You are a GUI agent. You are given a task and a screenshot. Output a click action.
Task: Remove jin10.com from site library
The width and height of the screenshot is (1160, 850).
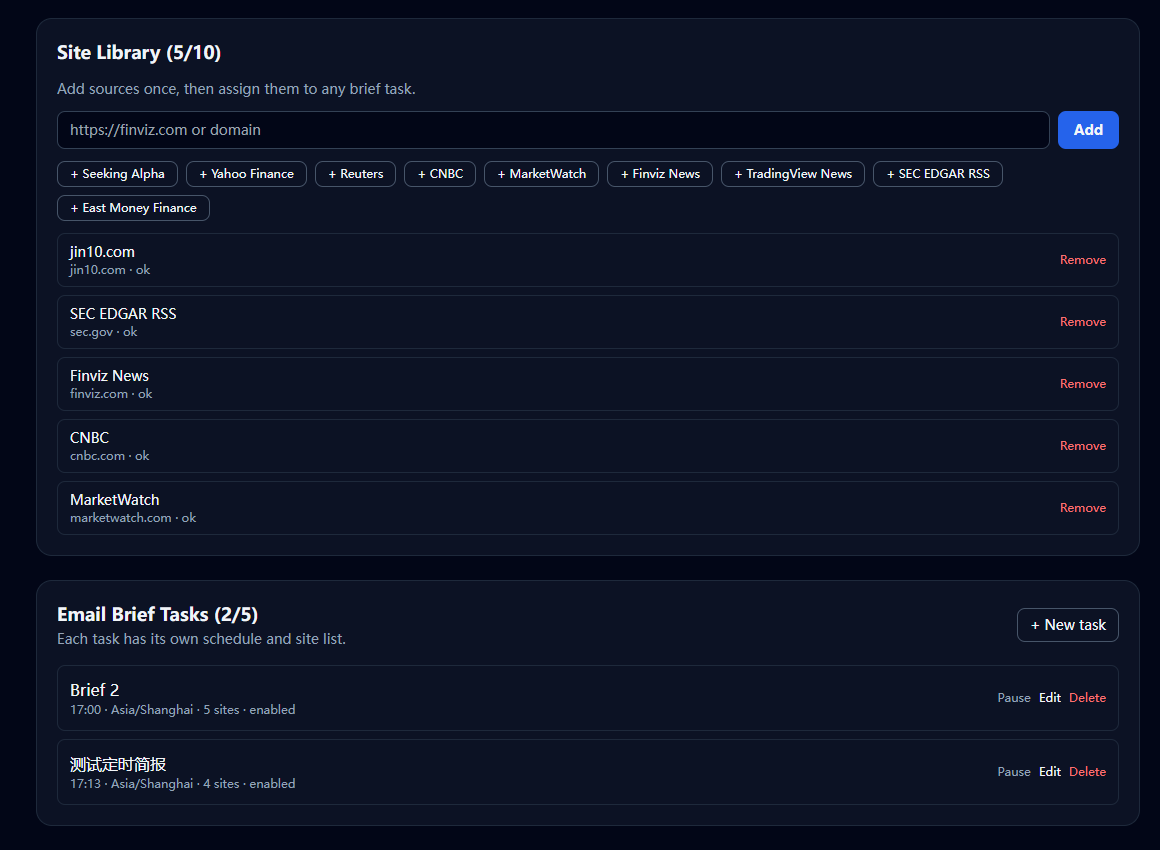tap(1082, 260)
